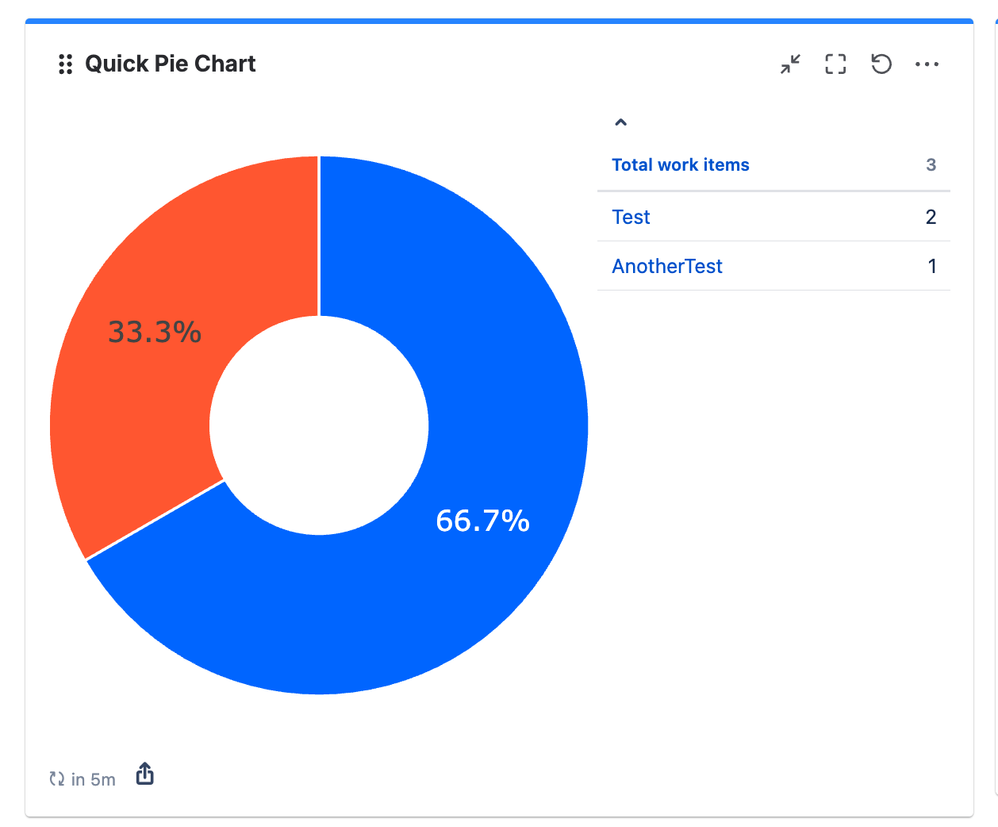Select the orange 33.3% pie slice

point(155,332)
